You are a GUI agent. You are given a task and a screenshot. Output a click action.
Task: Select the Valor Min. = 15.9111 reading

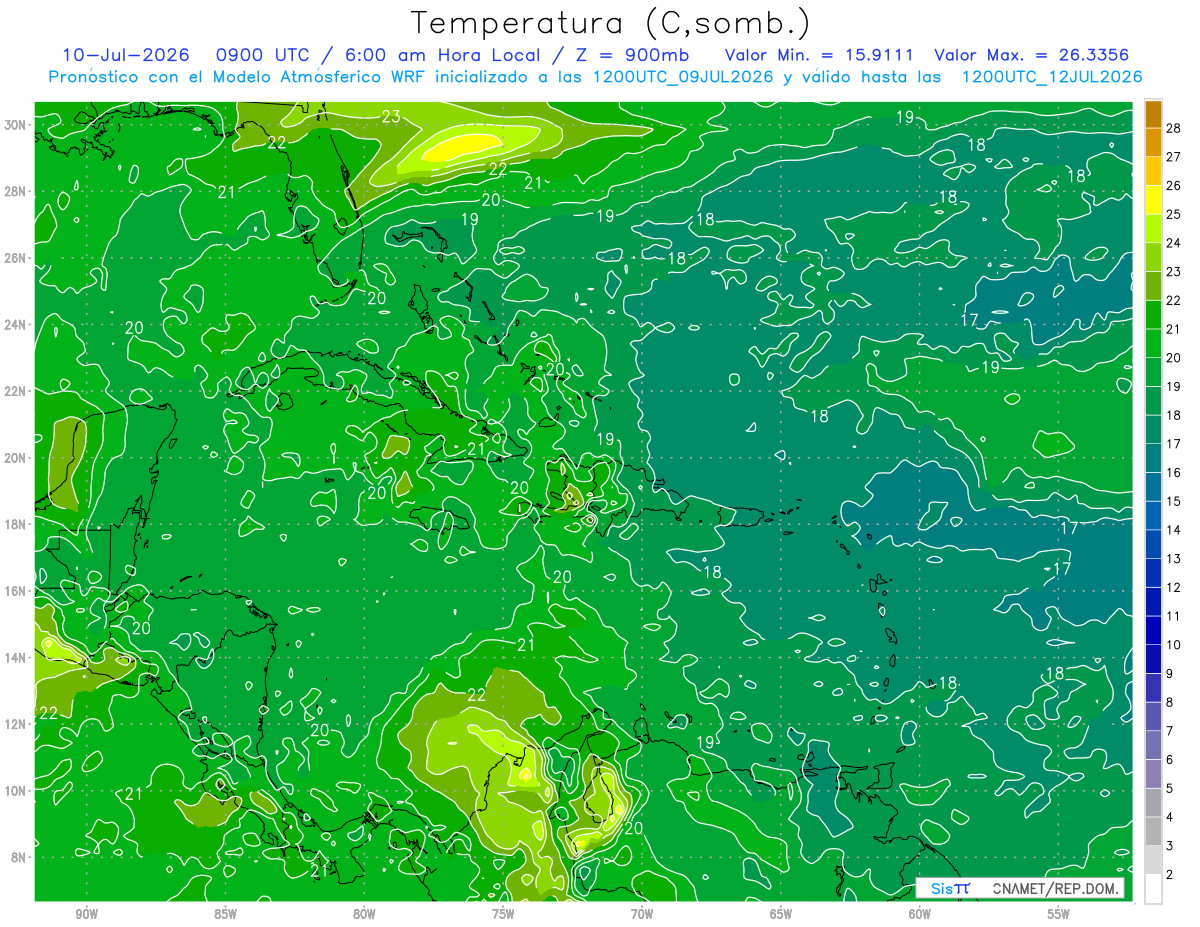point(820,55)
